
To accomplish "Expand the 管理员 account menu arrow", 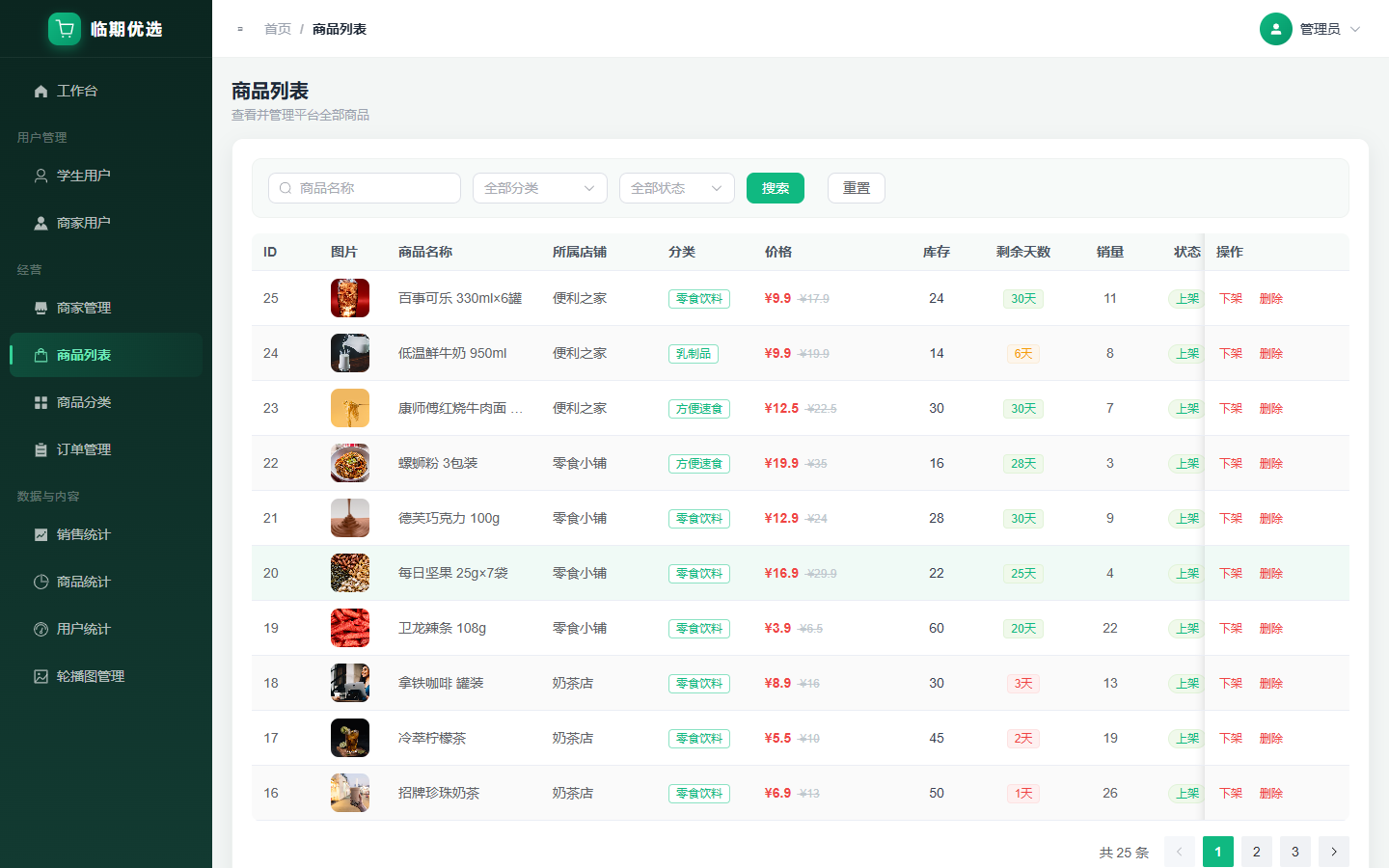I will click(x=1355, y=29).
